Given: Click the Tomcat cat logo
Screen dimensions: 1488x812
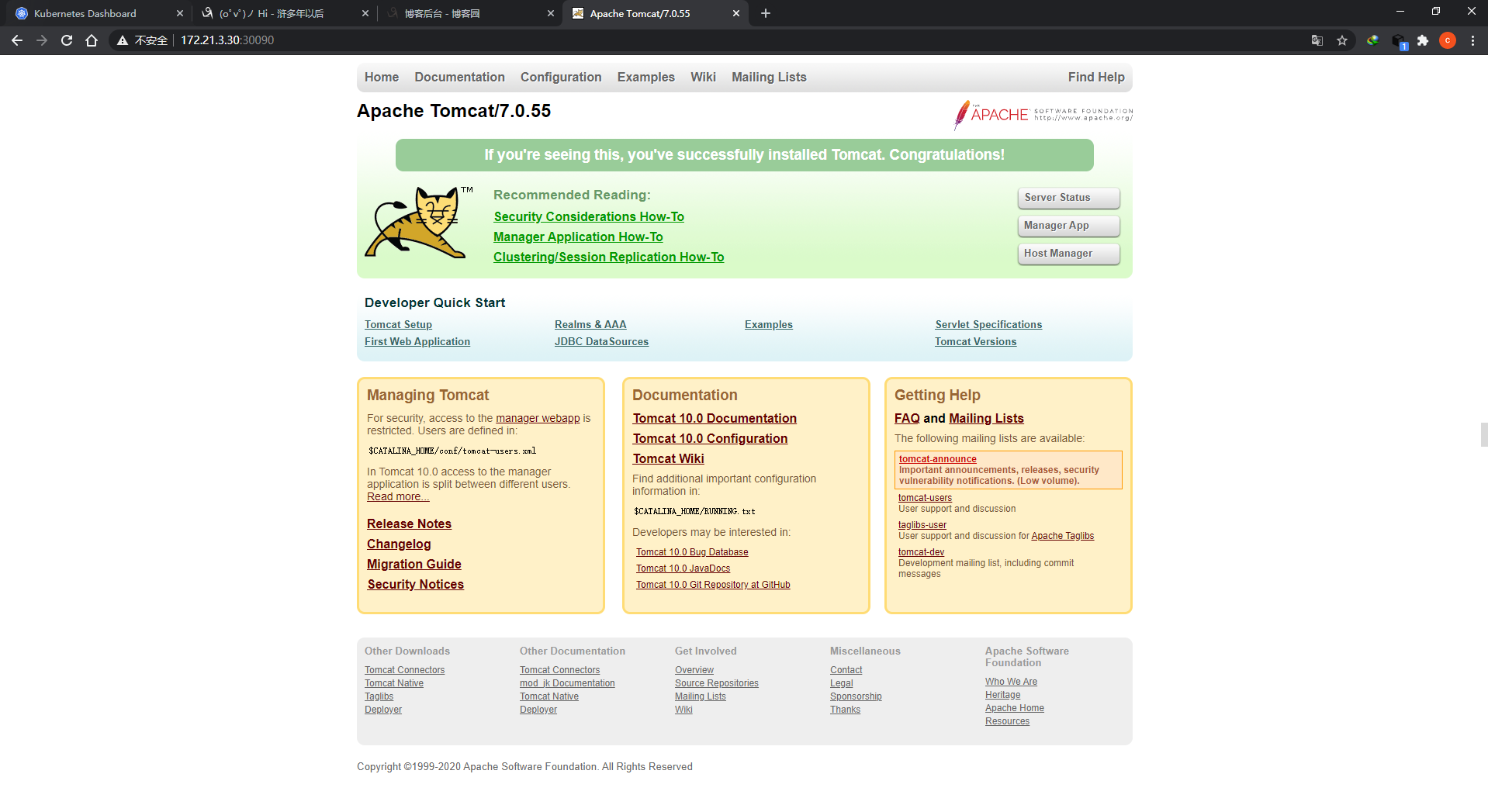Looking at the screenshot, I should (419, 223).
